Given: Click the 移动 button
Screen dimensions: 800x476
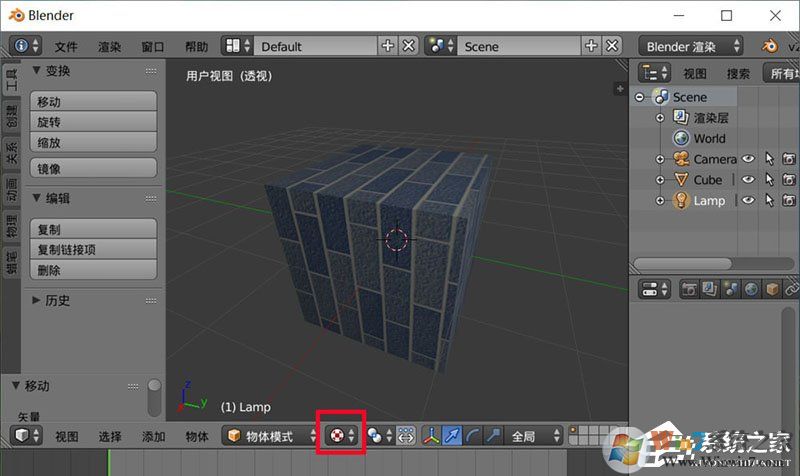Looking at the screenshot, I should pos(93,102).
